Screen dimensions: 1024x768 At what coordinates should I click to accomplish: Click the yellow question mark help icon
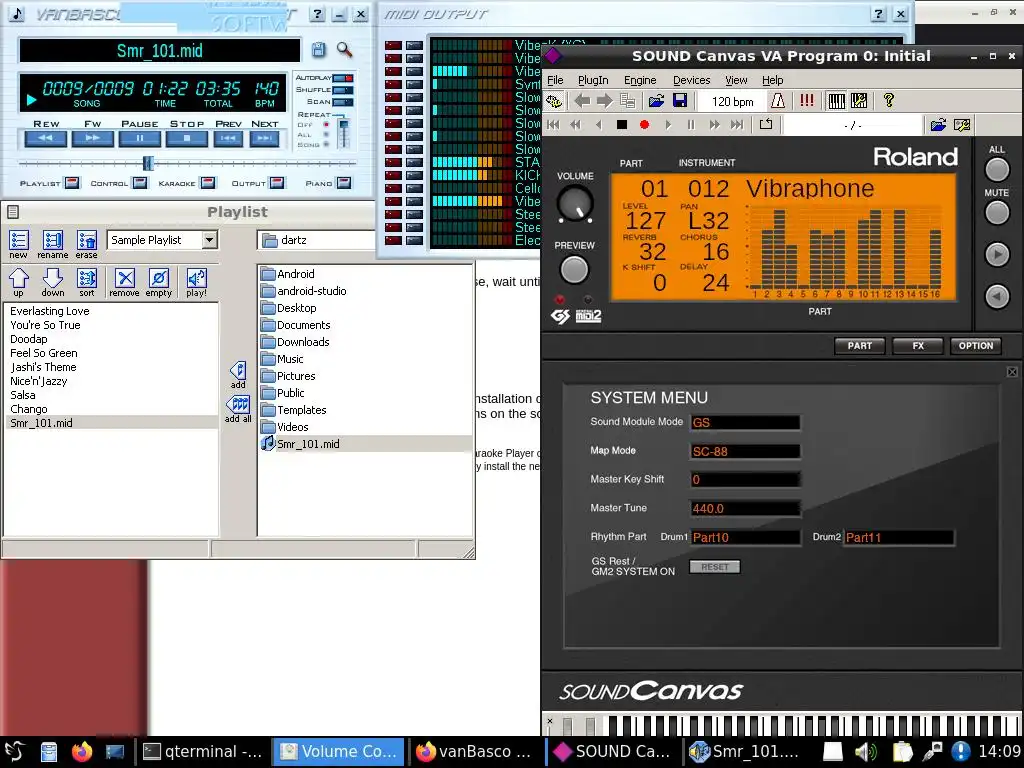(888, 101)
